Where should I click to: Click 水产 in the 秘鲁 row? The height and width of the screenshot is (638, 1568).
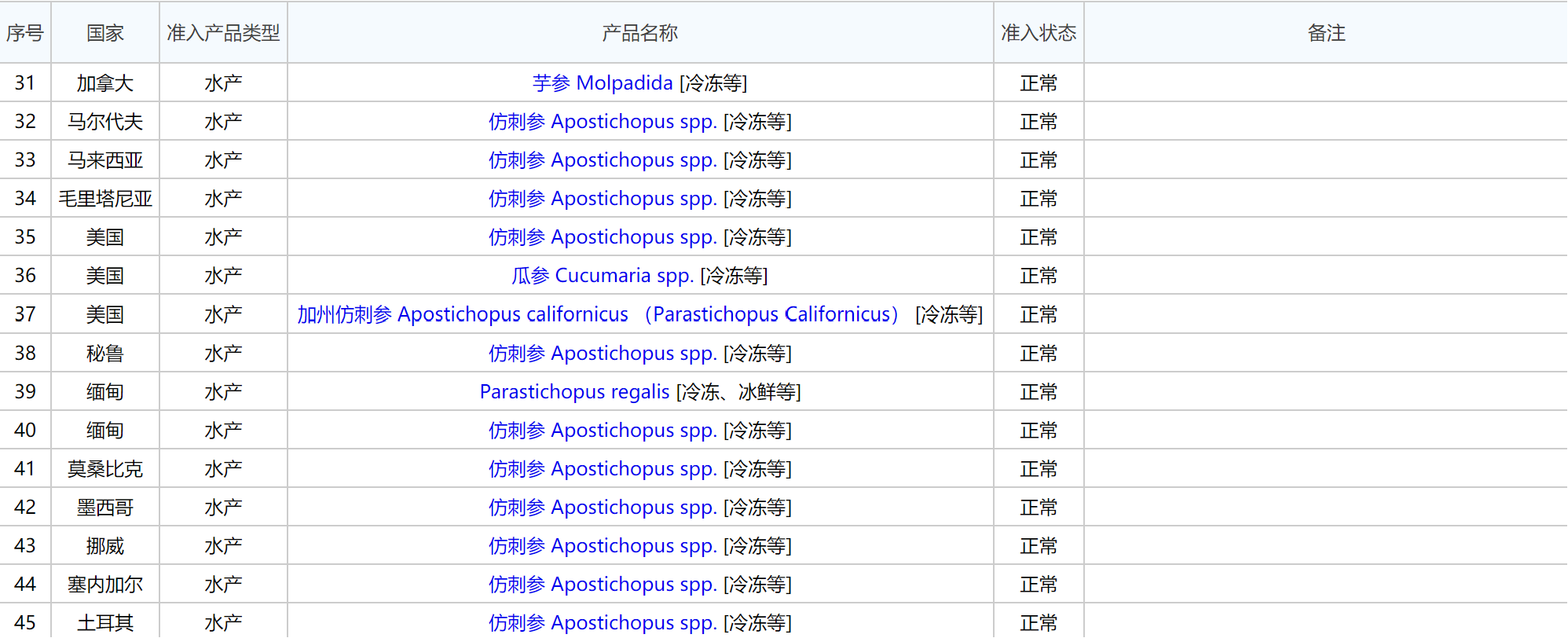pyautogui.click(x=223, y=353)
